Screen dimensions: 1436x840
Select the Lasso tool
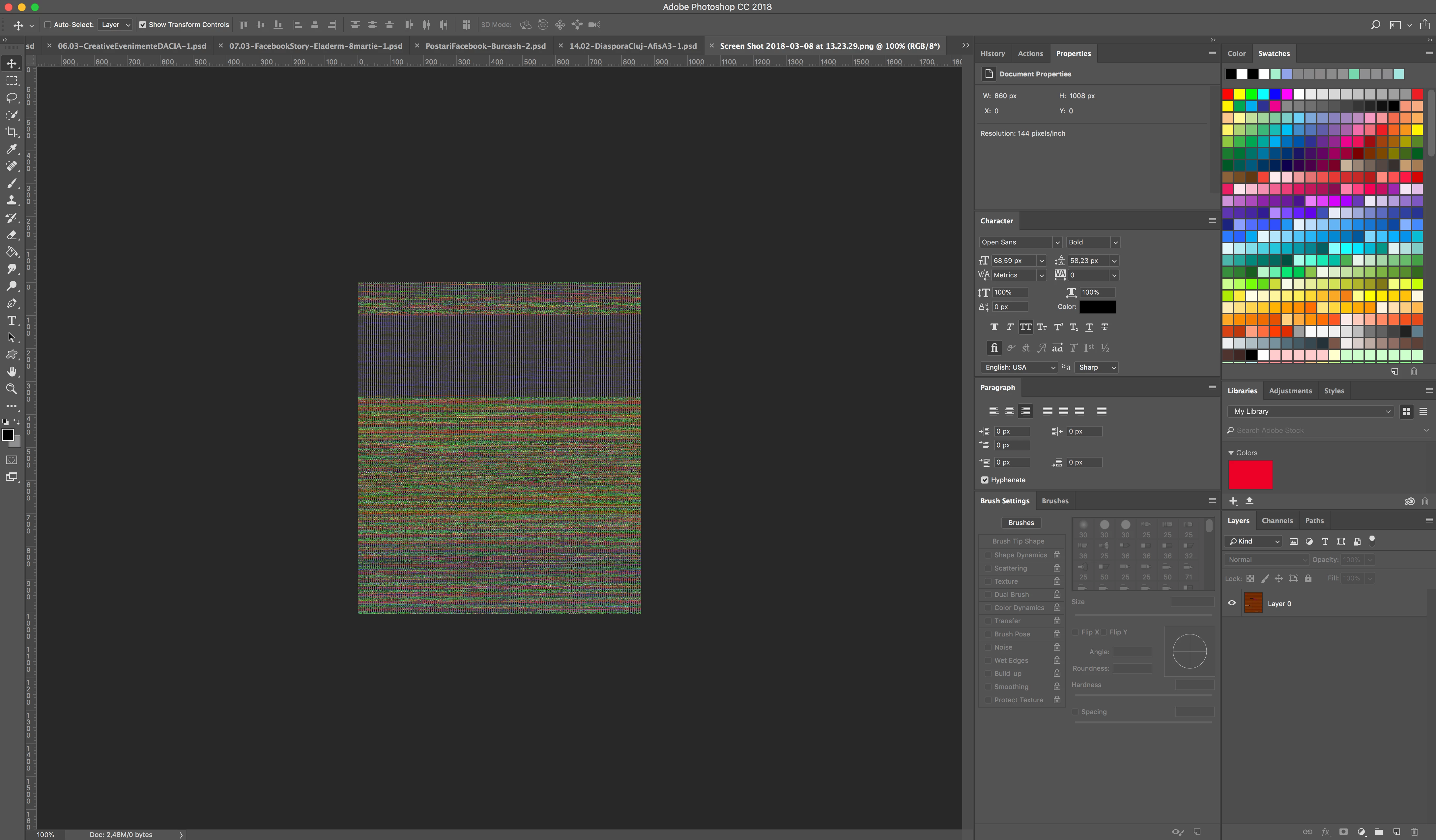pos(12,98)
